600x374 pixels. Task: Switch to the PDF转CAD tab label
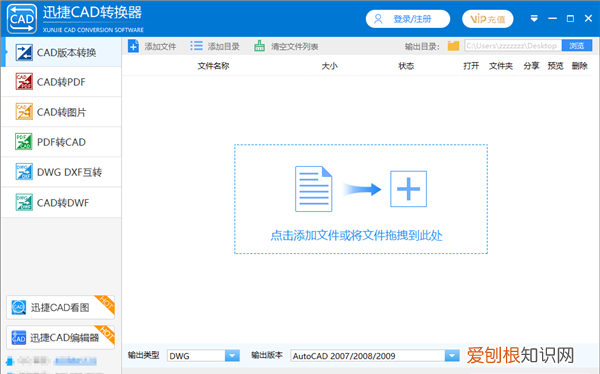(61, 142)
